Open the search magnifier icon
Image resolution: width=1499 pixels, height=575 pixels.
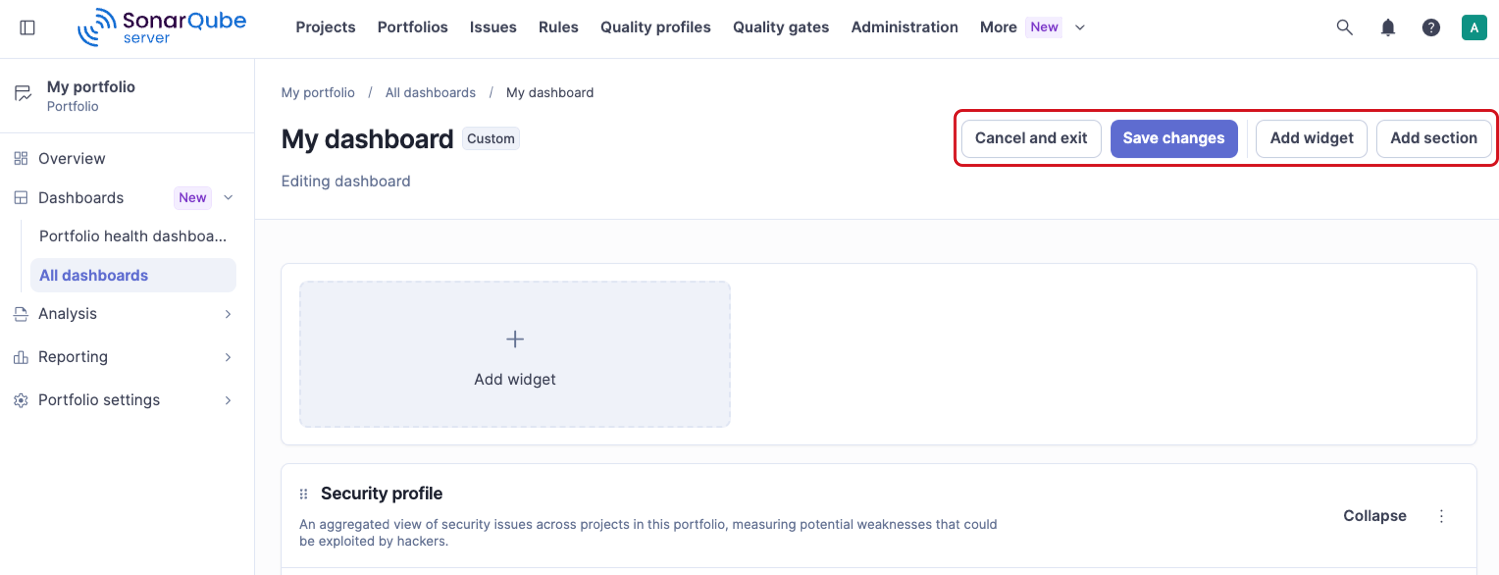[x=1345, y=28]
